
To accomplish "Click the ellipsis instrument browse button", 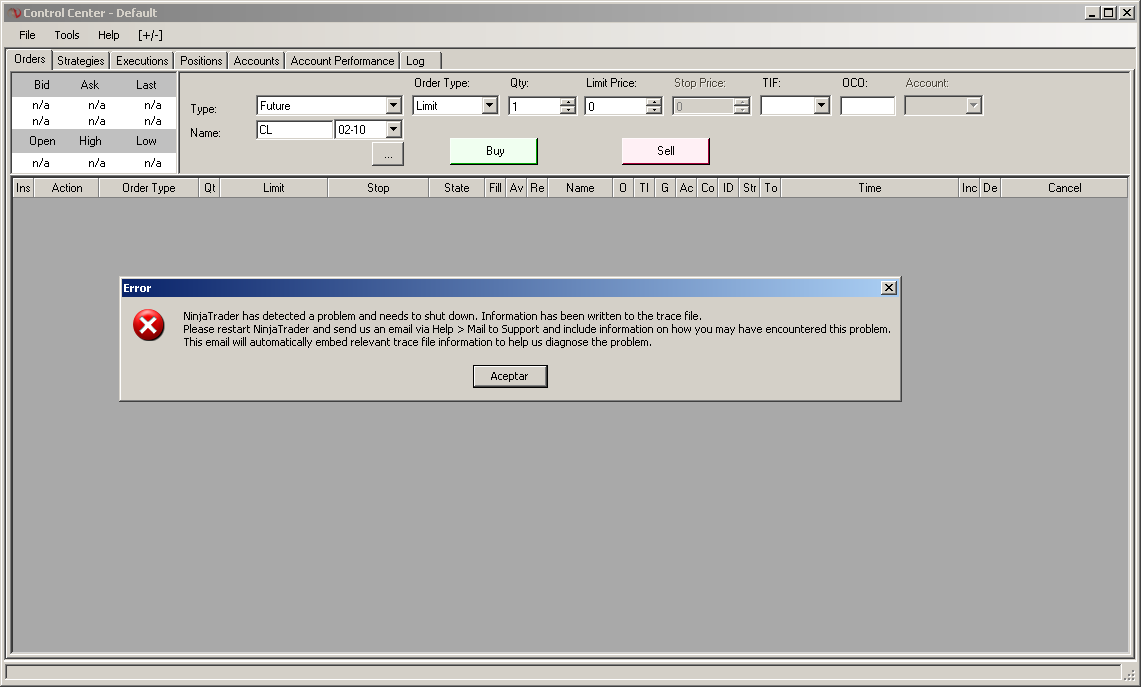I will 388,154.
